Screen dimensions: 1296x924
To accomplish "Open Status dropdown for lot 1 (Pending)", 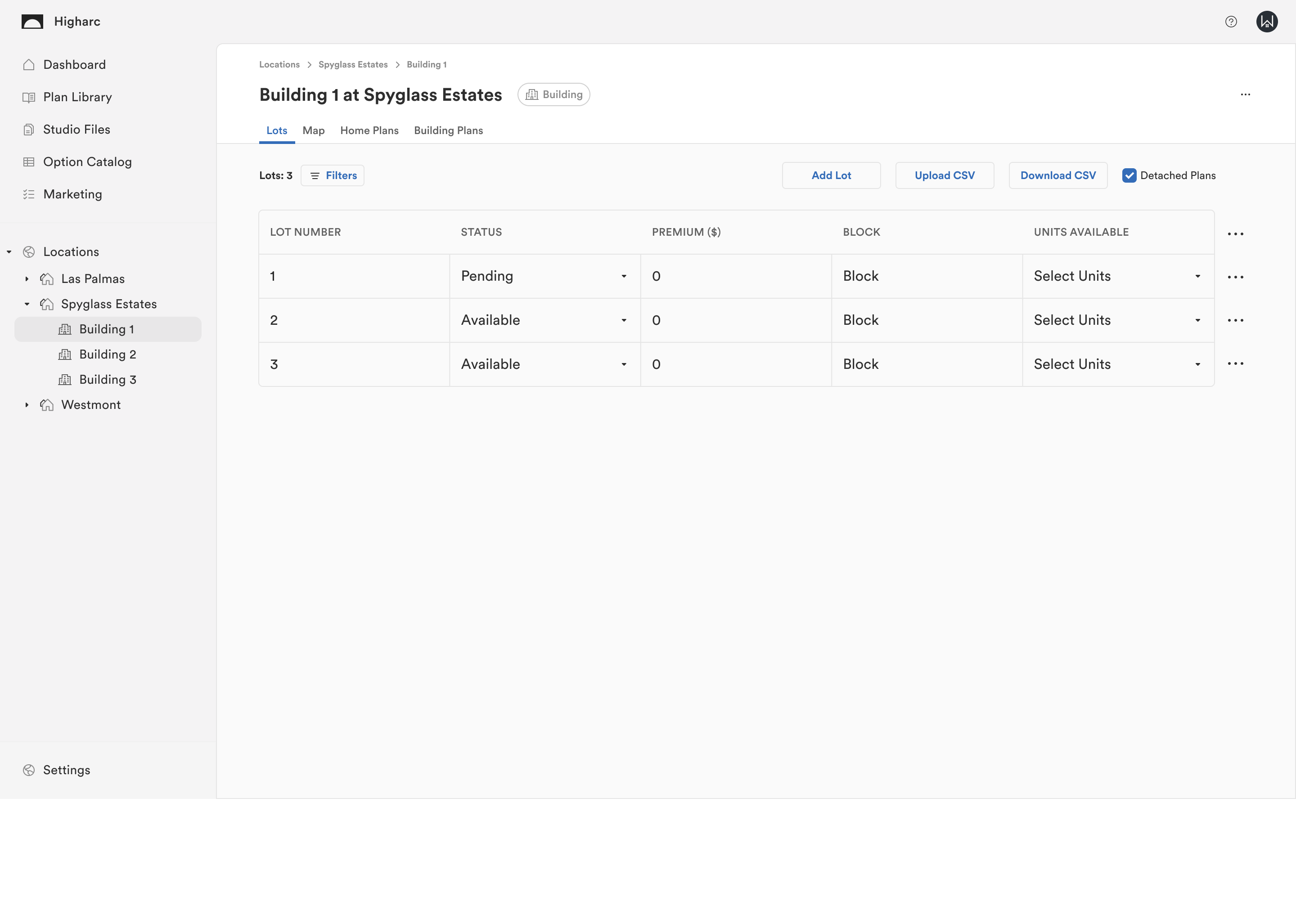I will click(544, 277).
